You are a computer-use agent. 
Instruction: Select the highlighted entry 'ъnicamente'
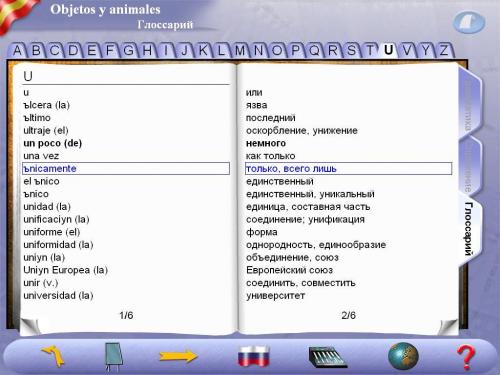[x=126, y=169]
